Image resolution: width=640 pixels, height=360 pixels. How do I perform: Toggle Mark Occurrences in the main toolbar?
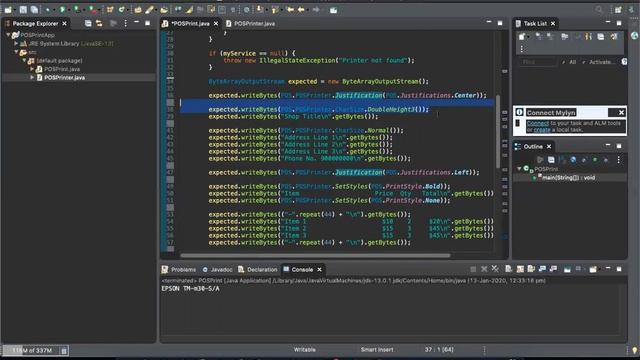tap(189, 9)
